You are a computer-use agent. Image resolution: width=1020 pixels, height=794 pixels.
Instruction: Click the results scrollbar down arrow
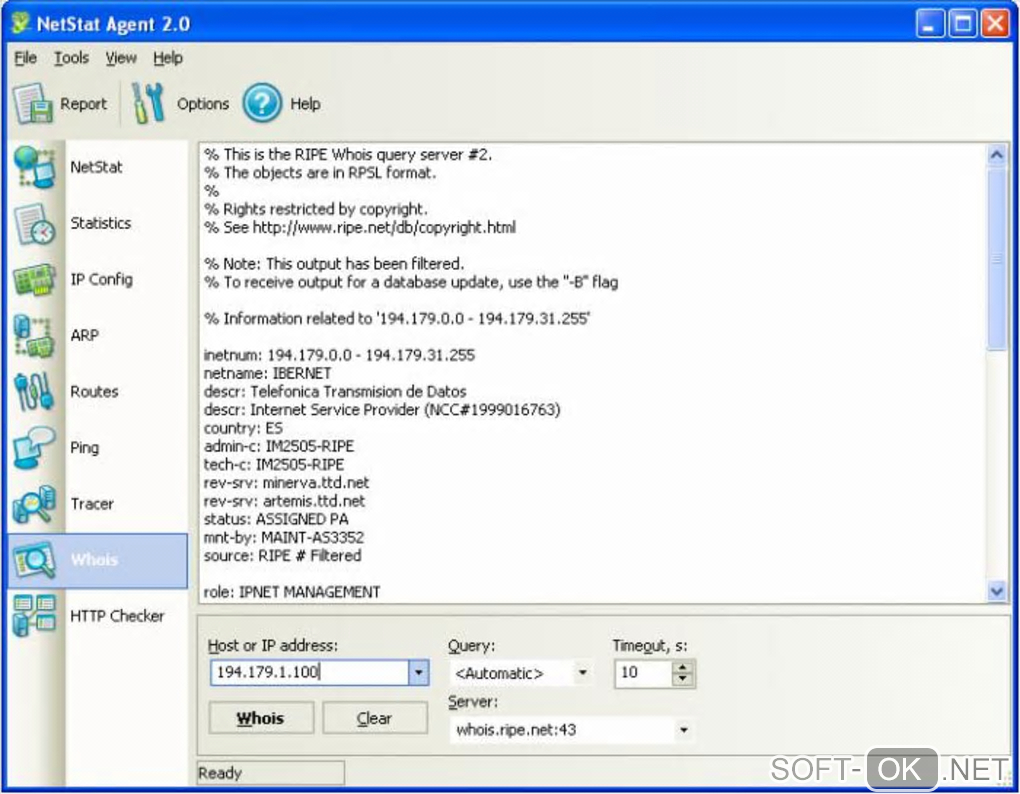[996, 590]
